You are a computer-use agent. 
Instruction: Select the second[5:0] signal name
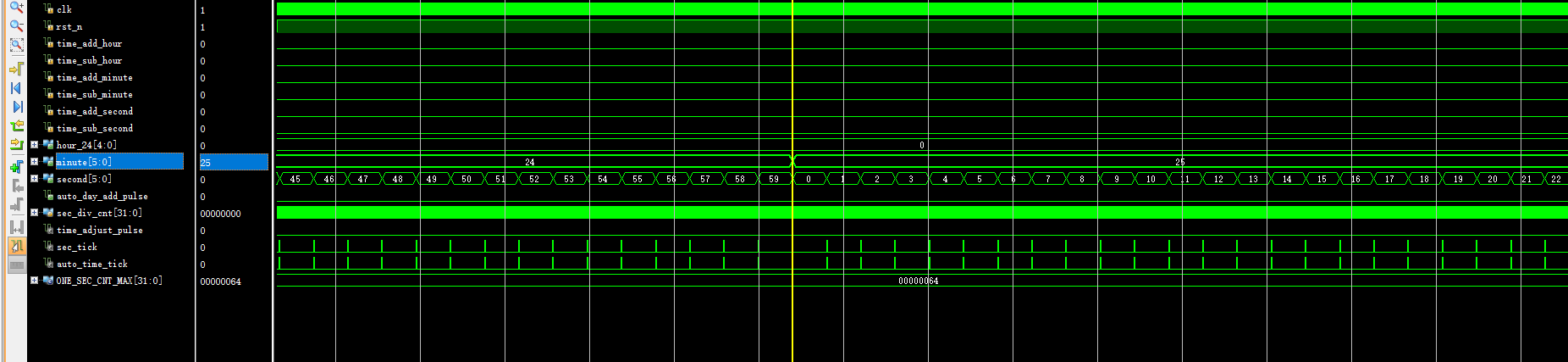[x=84, y=179]
